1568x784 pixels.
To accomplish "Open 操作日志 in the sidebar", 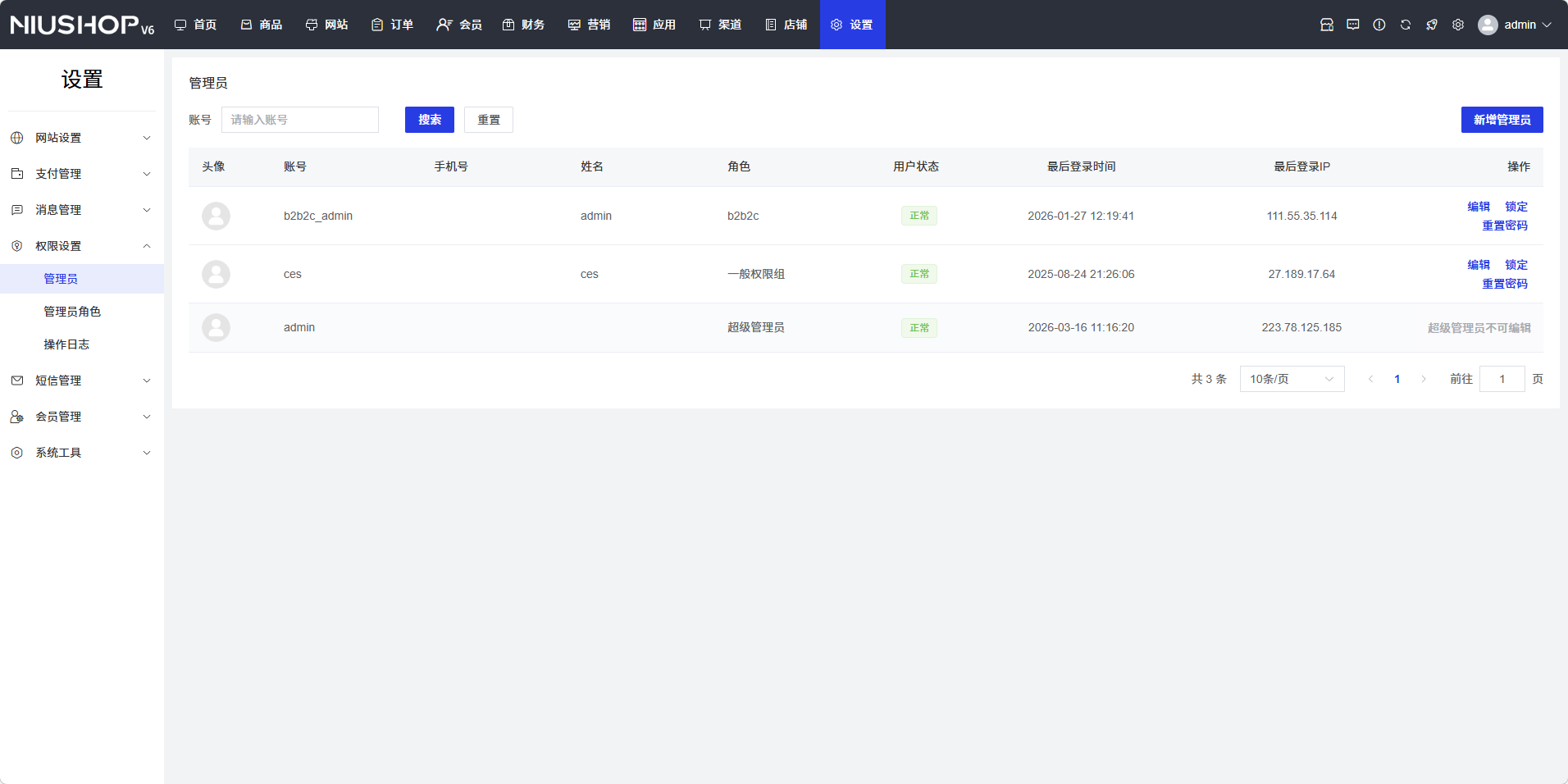I will coord(66,344).
